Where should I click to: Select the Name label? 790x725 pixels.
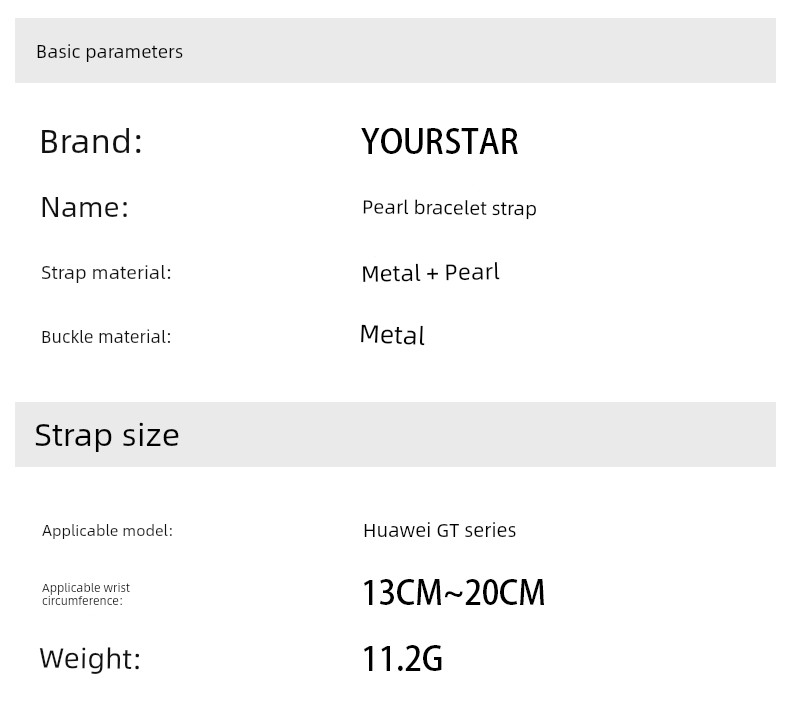[x=85, y=208]
